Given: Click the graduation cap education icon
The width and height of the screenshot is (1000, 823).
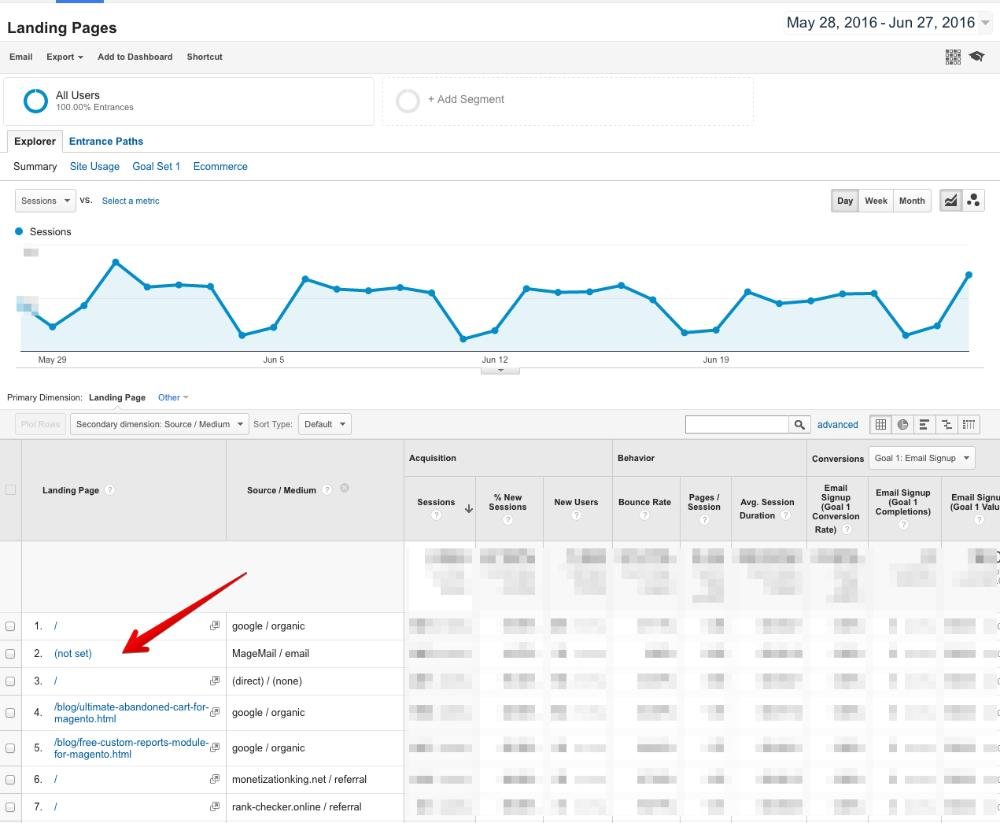Looking at the screenshot, I should (x=976, y=57).
